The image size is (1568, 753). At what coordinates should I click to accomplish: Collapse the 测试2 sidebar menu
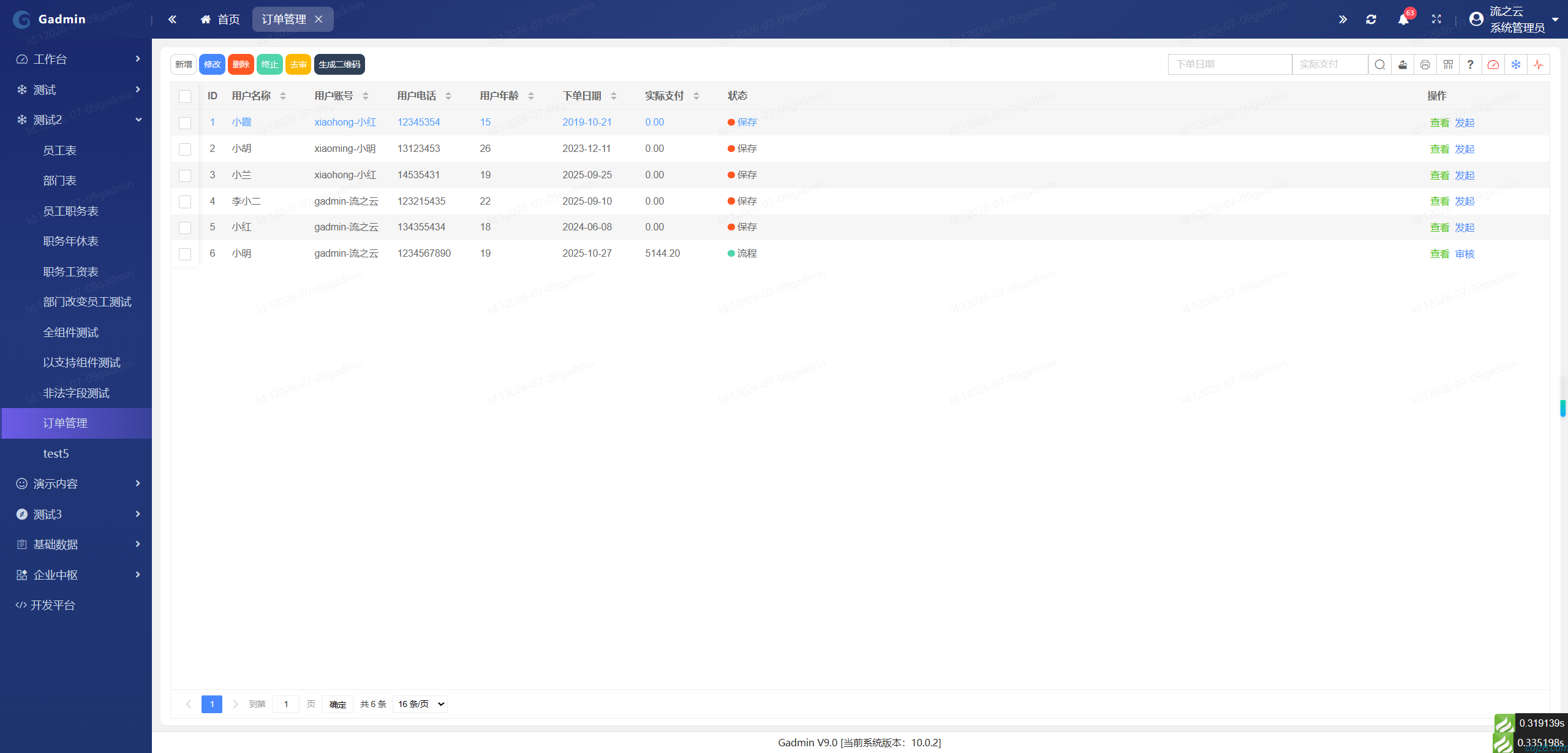[x=76, y=119]
